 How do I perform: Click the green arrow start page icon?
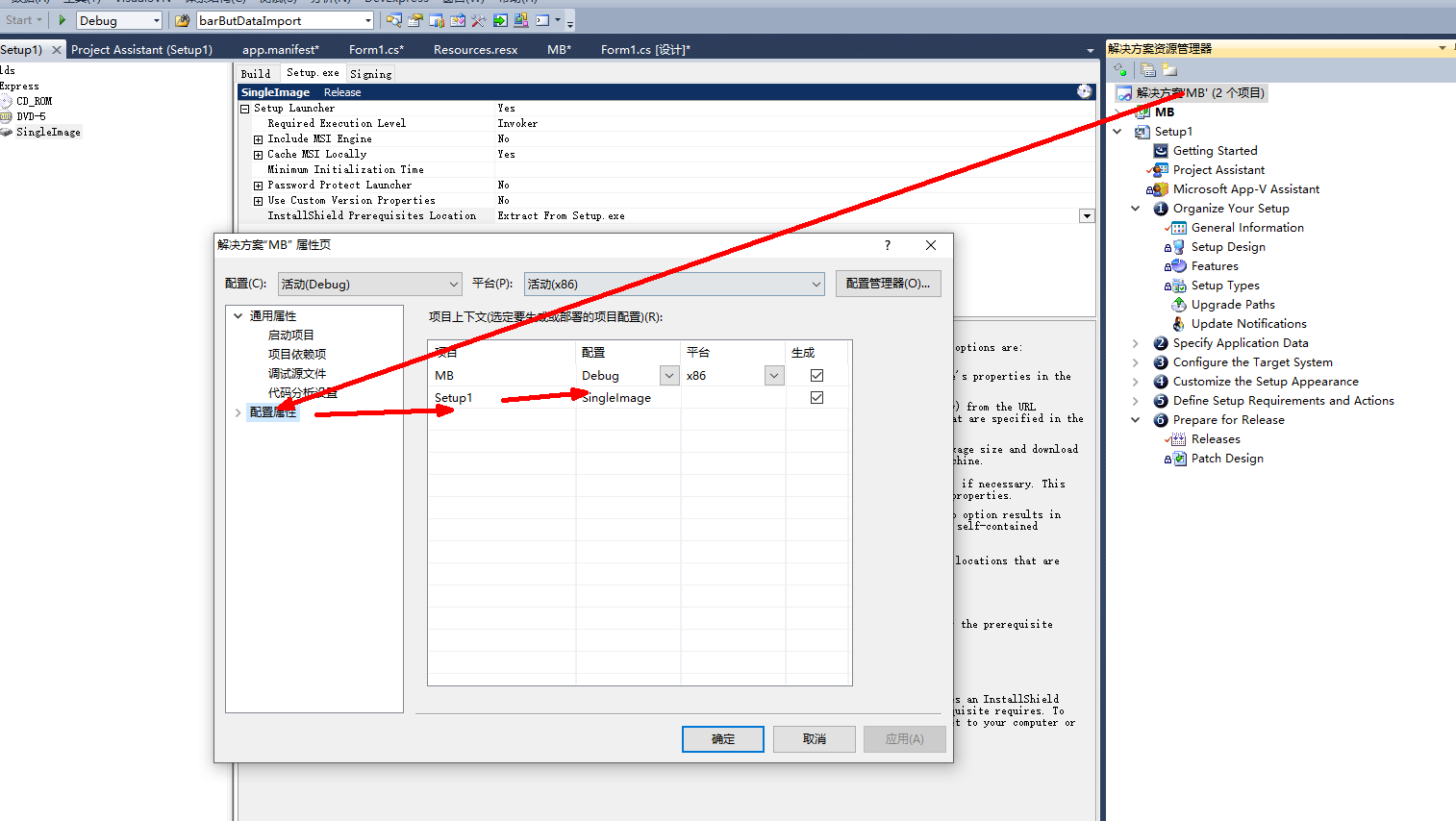point(500,20)
